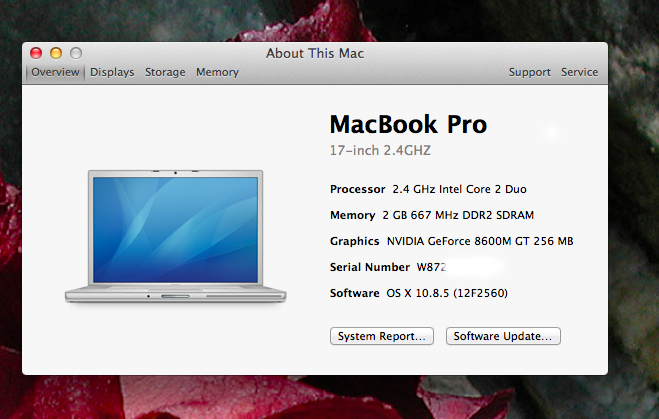The height and width of the screenshot is (419, 659).
Task: Close the About This Mac window
Action: (36, 53)
